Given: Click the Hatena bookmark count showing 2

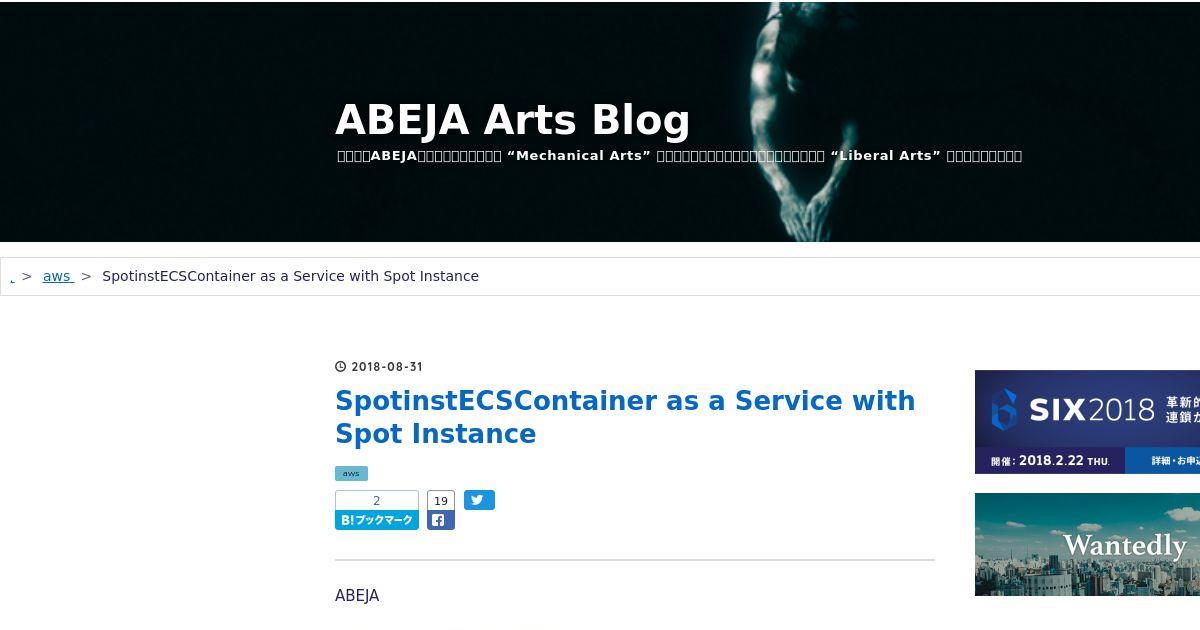Looking at the screenshot, I should point(377,501).
